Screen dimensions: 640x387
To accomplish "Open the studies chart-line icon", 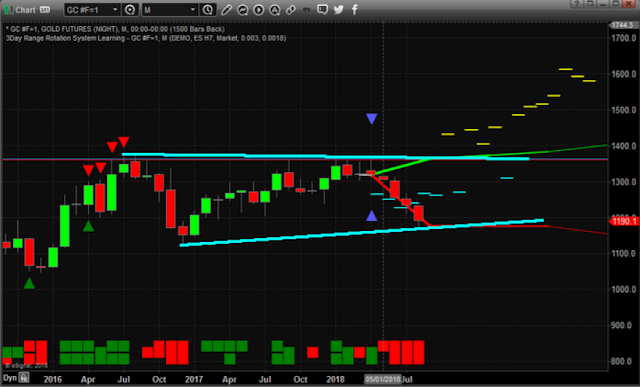I will 242,10.
